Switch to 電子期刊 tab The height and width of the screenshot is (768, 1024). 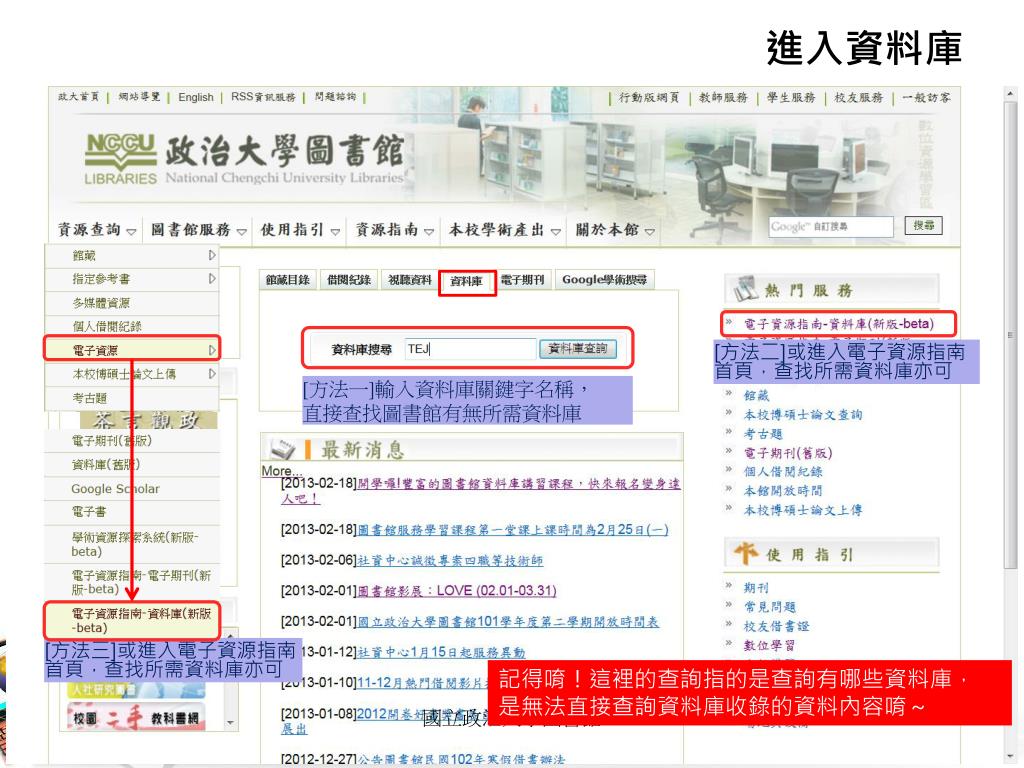point(522,280)
